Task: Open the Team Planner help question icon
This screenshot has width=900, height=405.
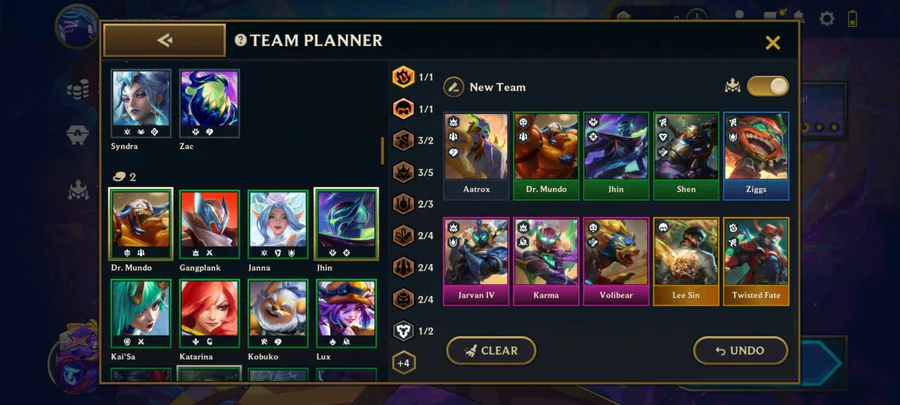Action: tap(240, 40)
